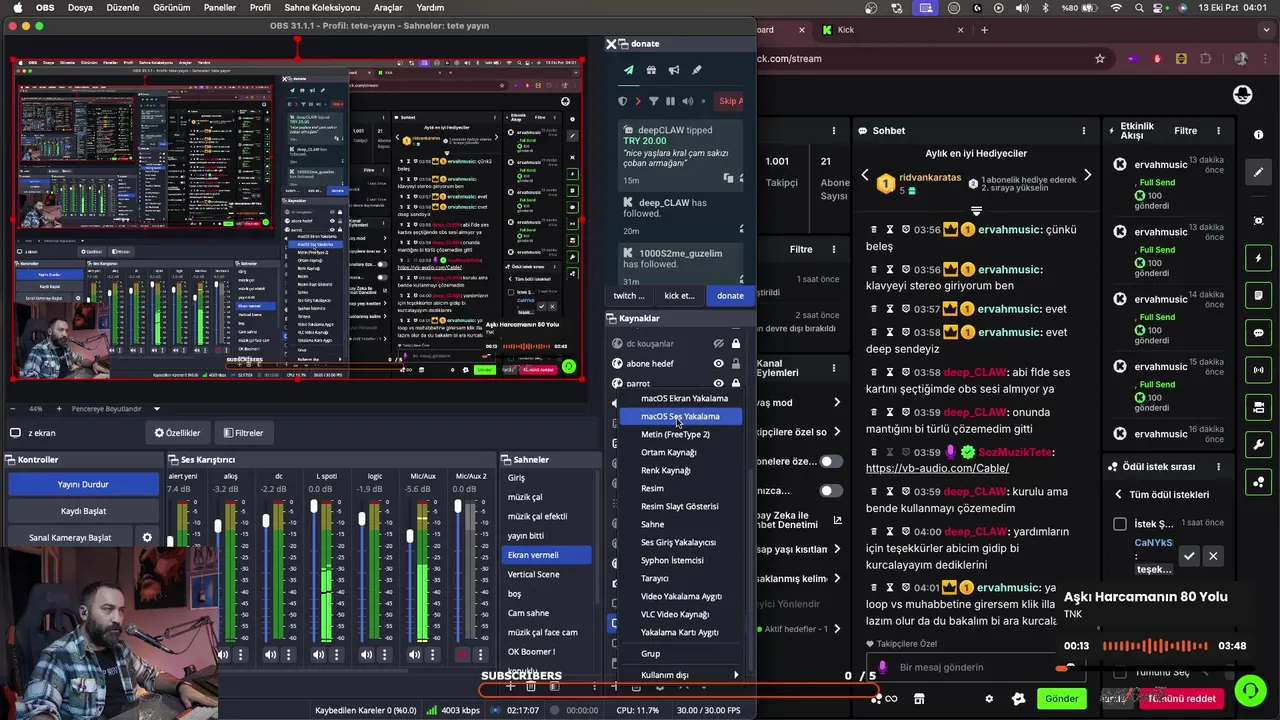Open L spoti channel options menu
The height and width of the screenshot is (720, 1280).
click(336, 655)
